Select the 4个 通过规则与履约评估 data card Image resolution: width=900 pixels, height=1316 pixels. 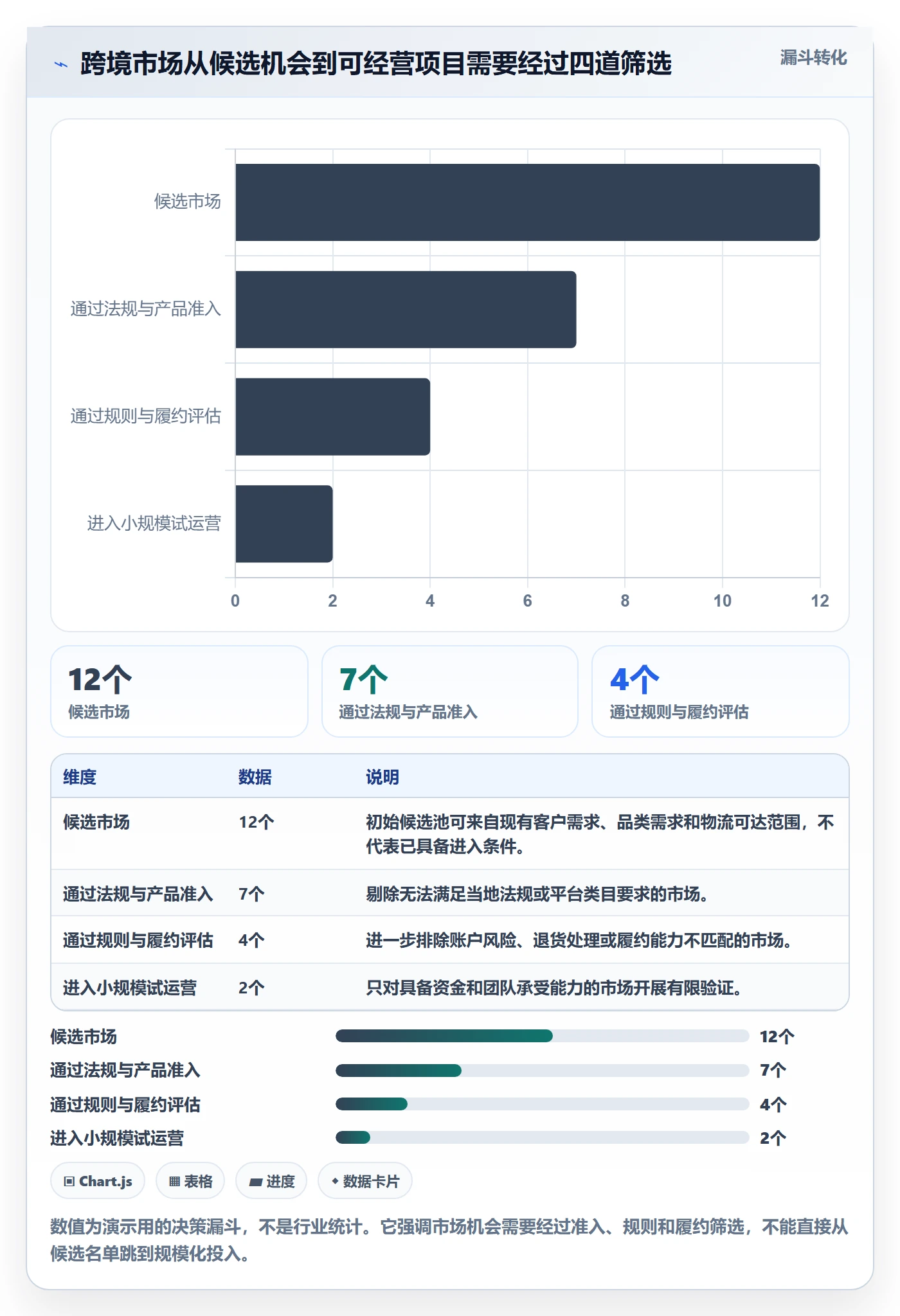[x=721, y=691]
